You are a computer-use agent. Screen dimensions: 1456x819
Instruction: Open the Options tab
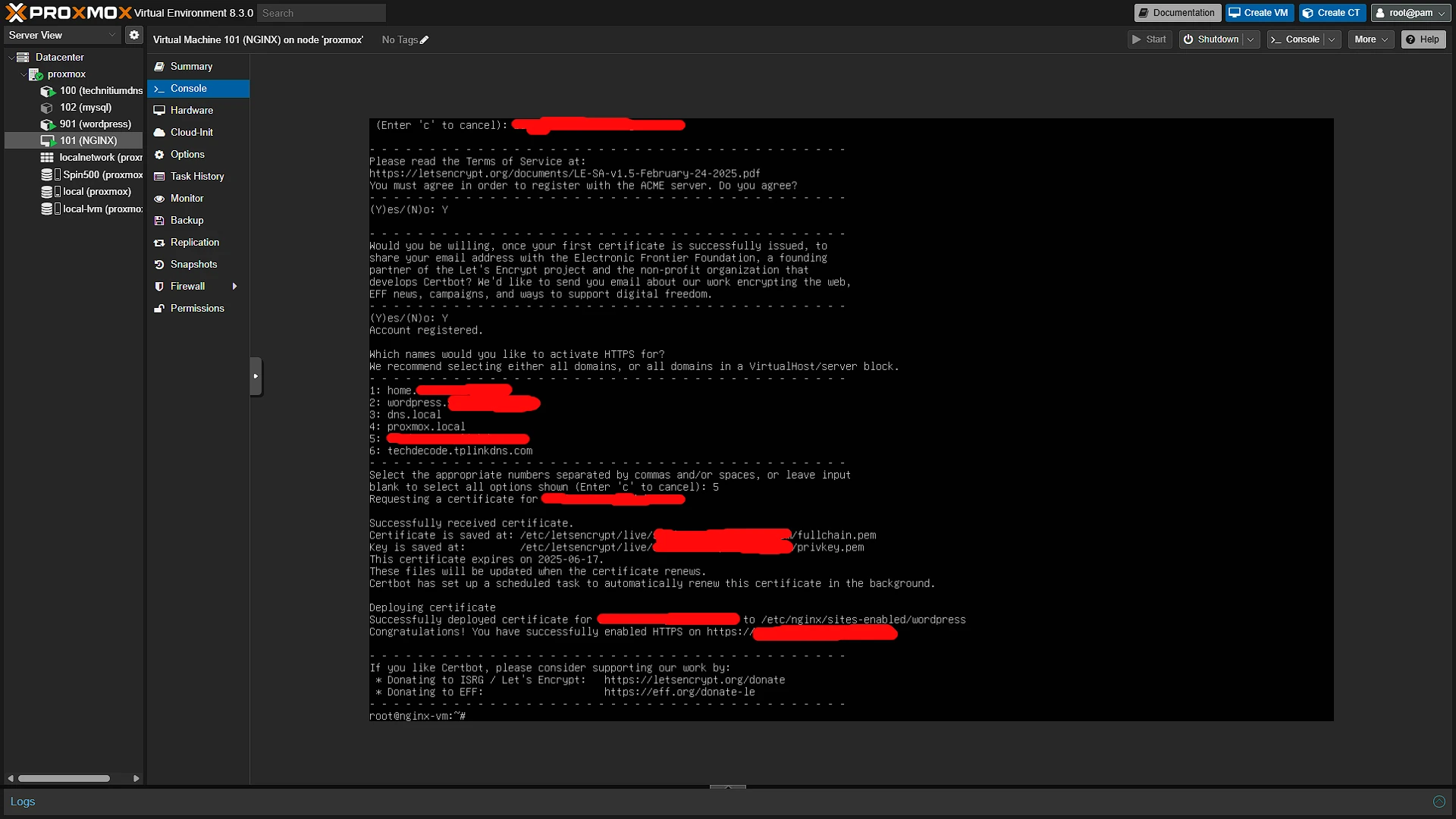(198, 154)
